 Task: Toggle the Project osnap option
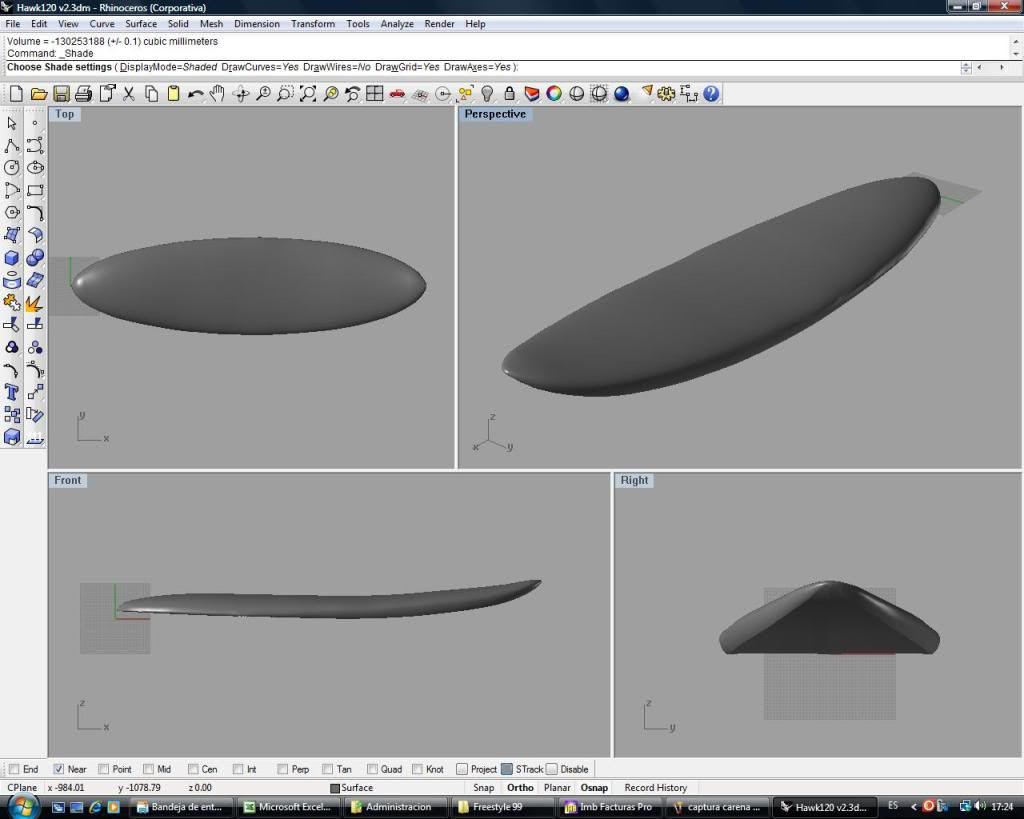(462, 769)
